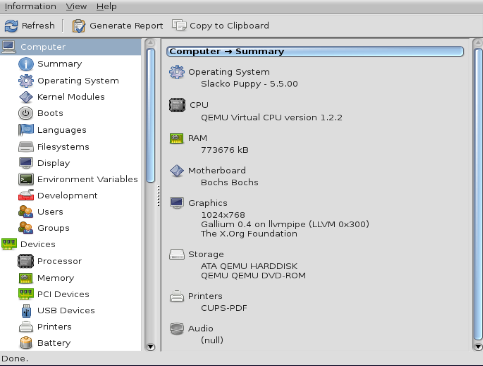Open Kernel Modules entry
The height and width of the screenshot is (366, 483).
[71, 97]
